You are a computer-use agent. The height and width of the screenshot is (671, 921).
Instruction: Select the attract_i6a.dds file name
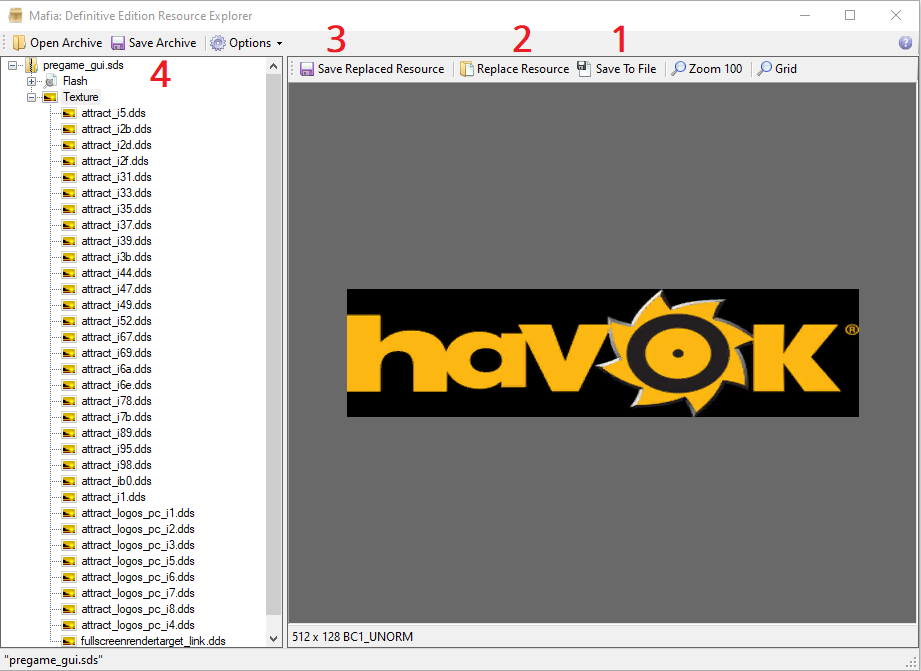point(116,369)
